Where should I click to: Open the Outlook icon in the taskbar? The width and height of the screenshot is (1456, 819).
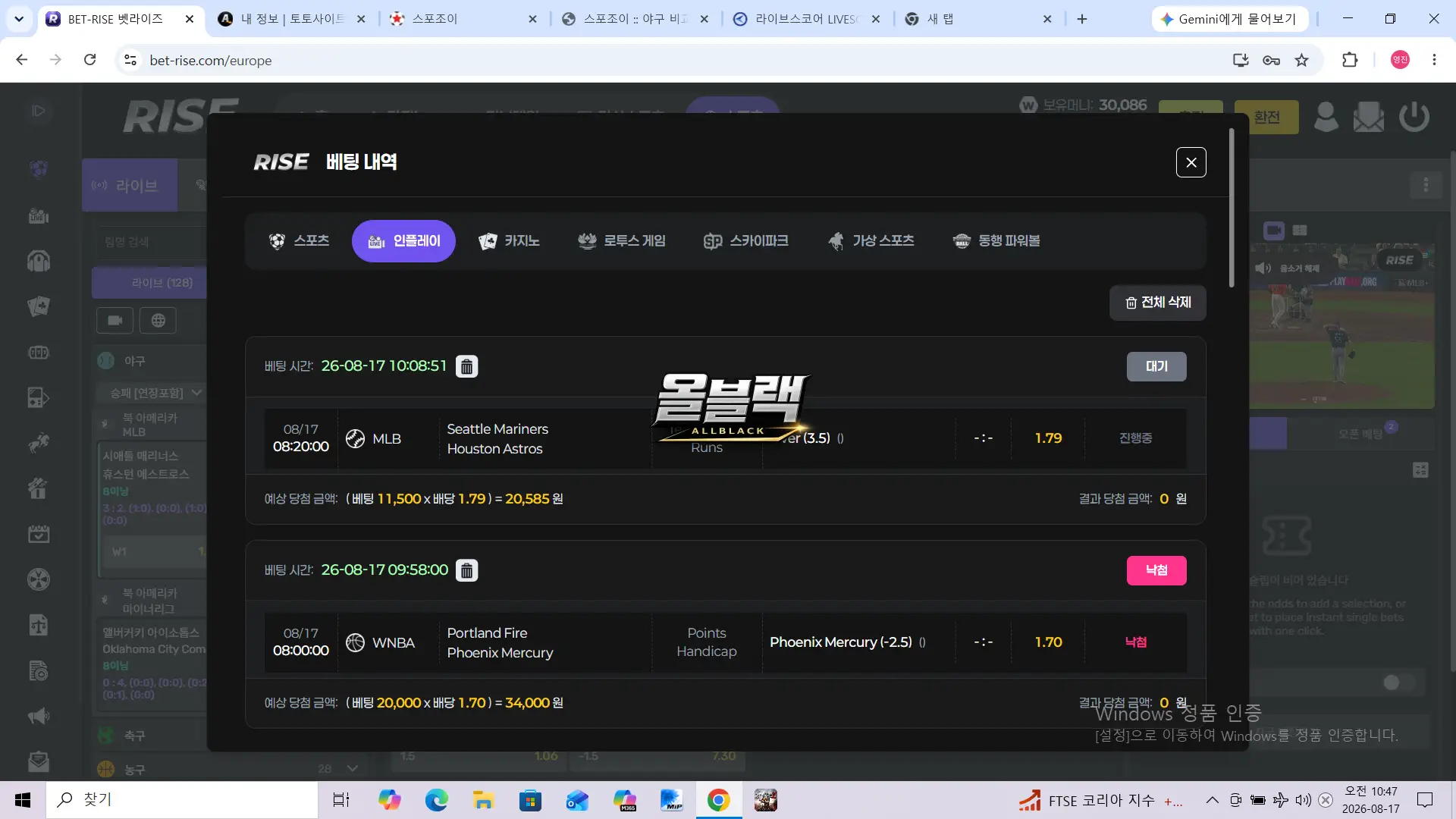[577, 800]
